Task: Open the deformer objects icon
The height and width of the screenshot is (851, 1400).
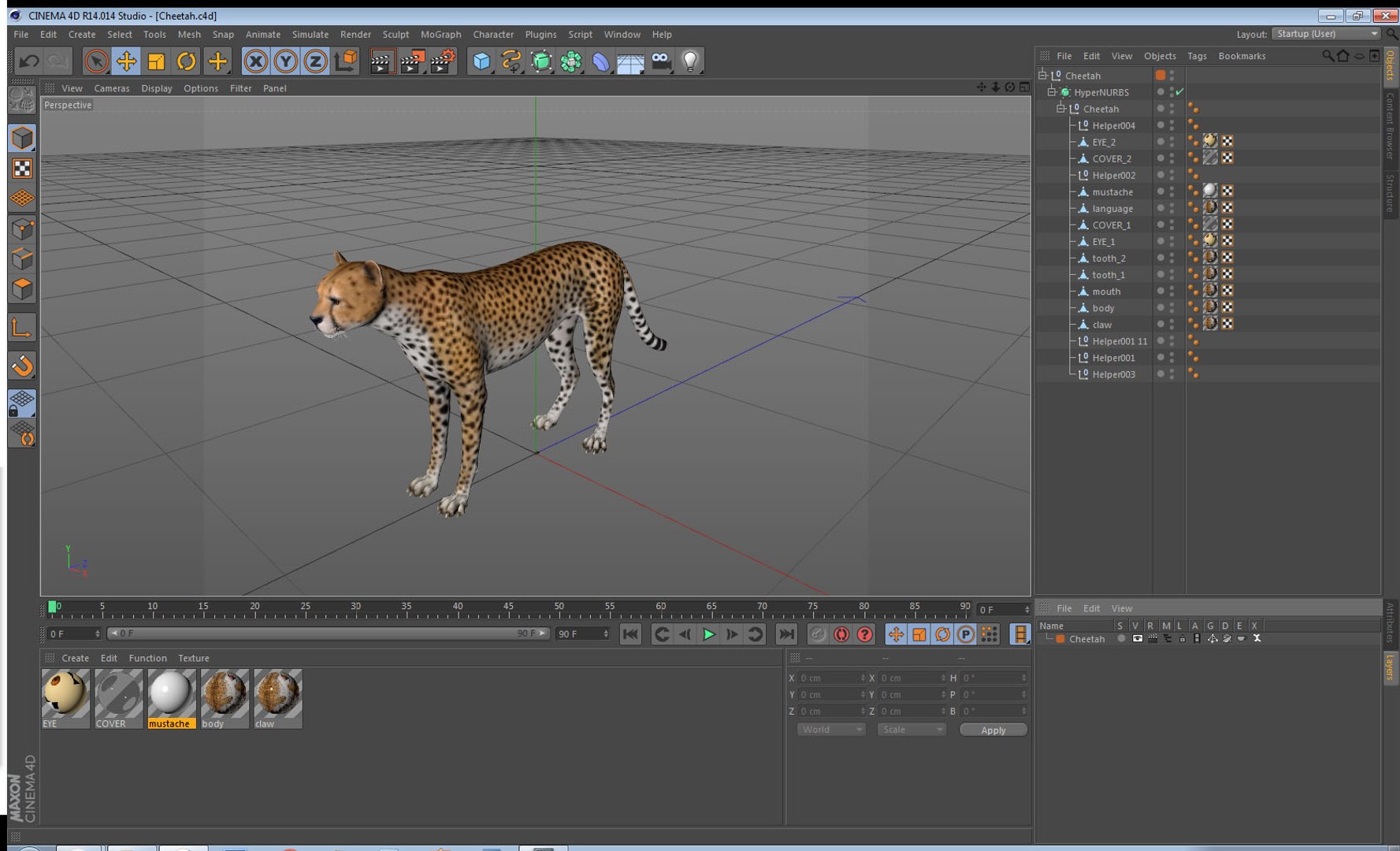Action: 601,61
